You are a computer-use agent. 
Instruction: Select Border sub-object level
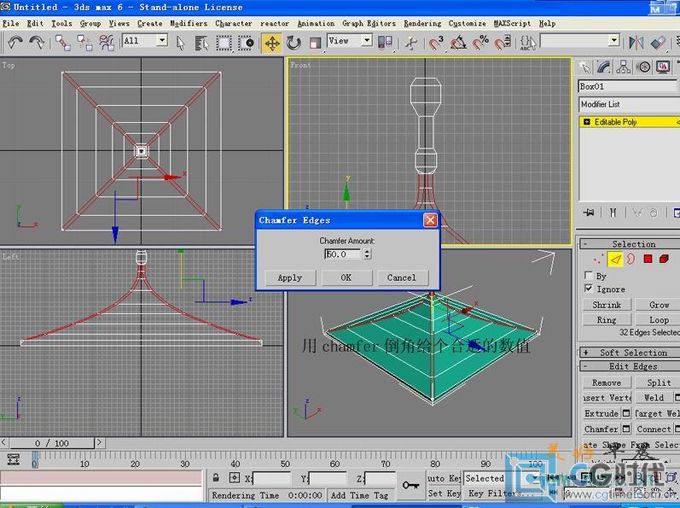631,259
